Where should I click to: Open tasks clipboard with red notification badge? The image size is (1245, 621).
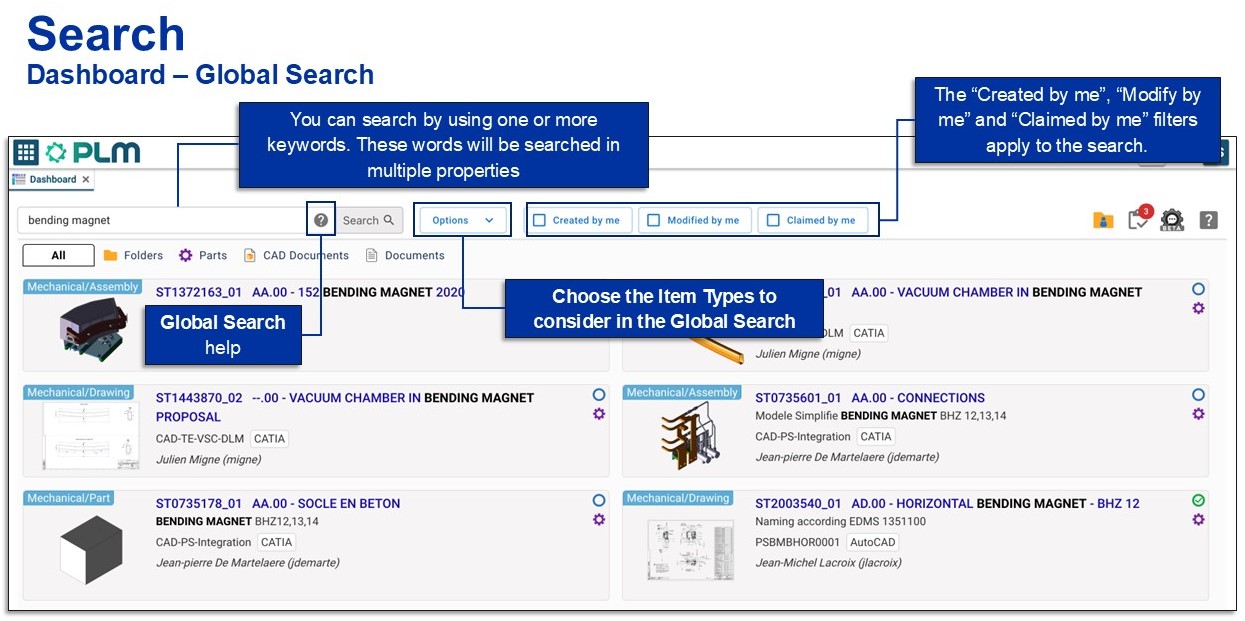[1138, 220]
